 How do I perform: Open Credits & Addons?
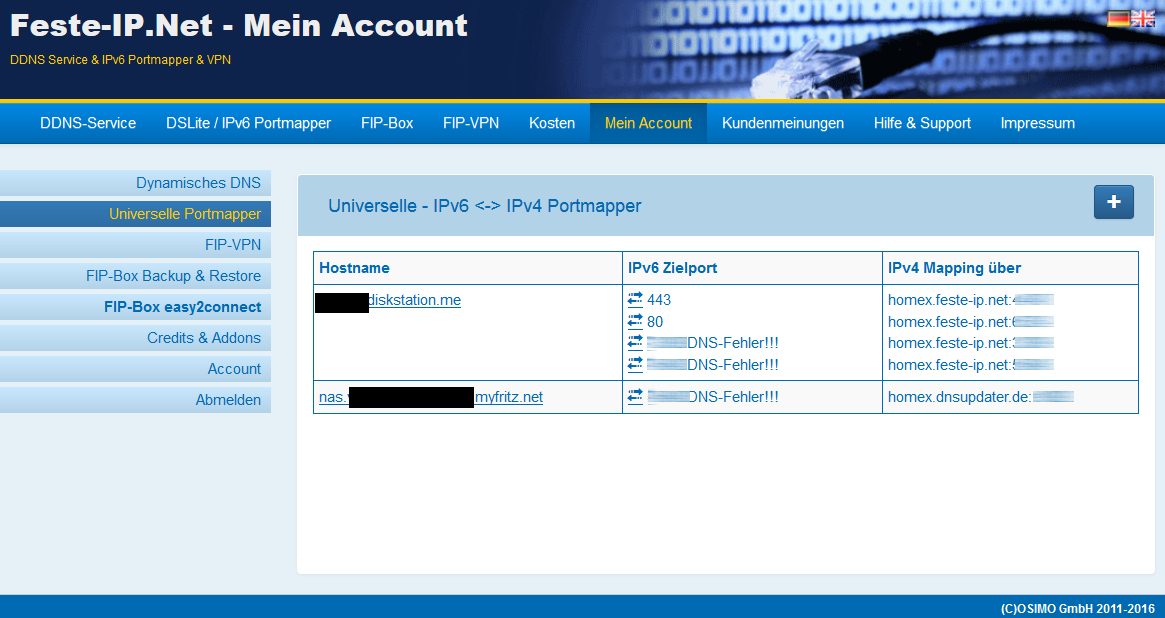[x=135, y=338]
